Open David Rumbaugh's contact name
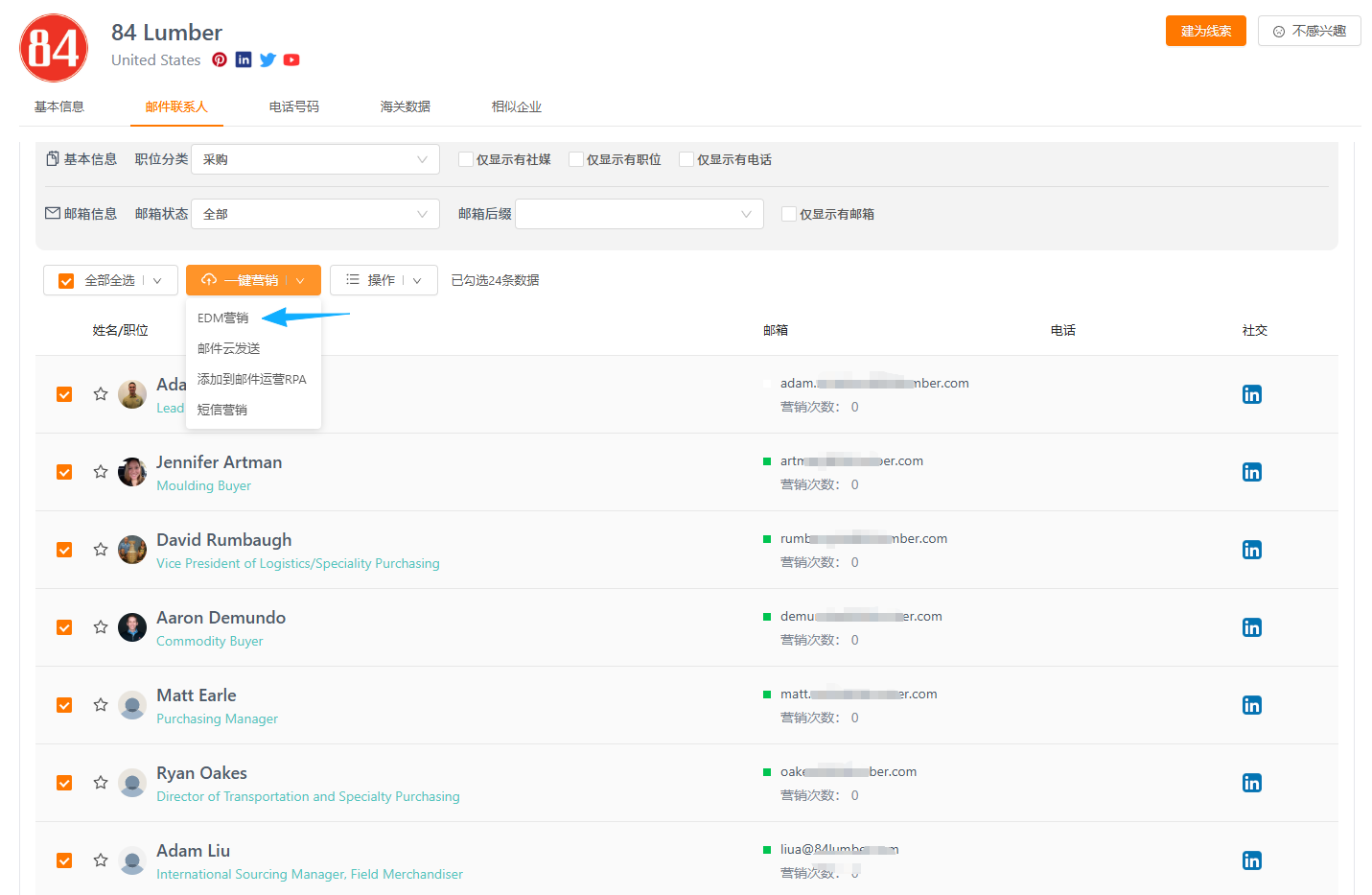The image size is (1372, 895). click(x=224, y=540)
